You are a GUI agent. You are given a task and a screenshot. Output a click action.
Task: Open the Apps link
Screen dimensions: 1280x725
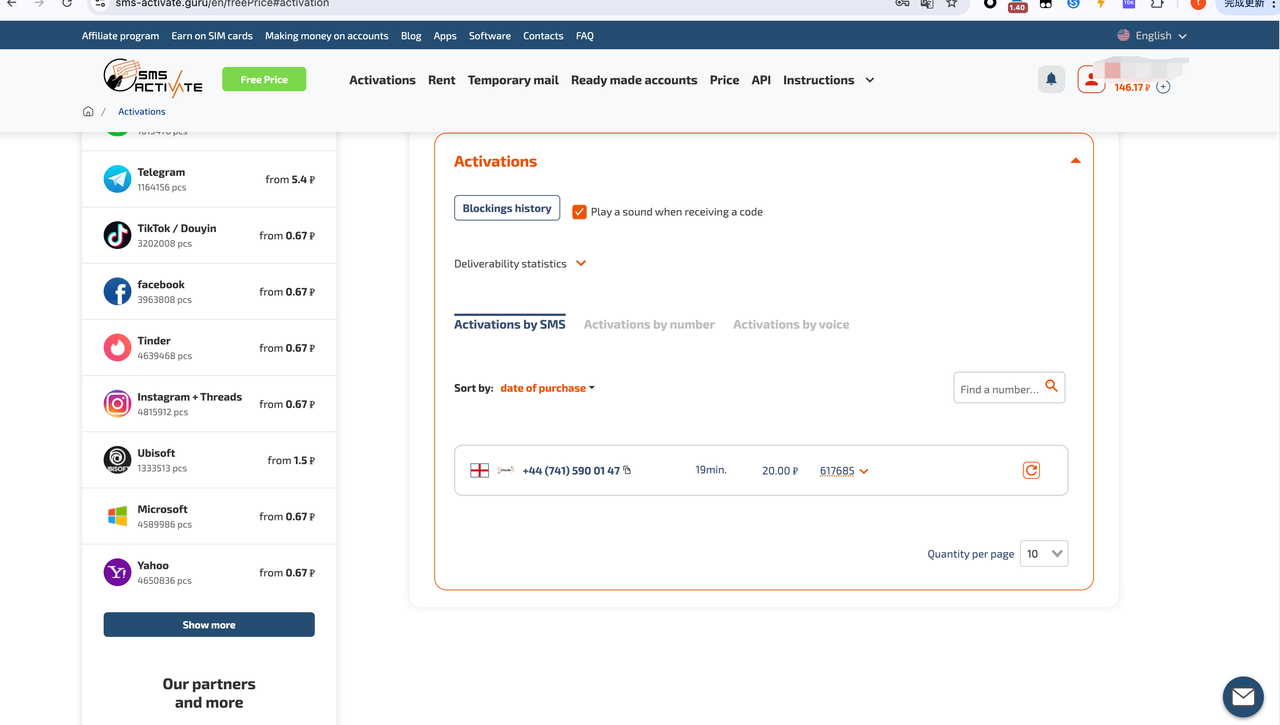445,35
